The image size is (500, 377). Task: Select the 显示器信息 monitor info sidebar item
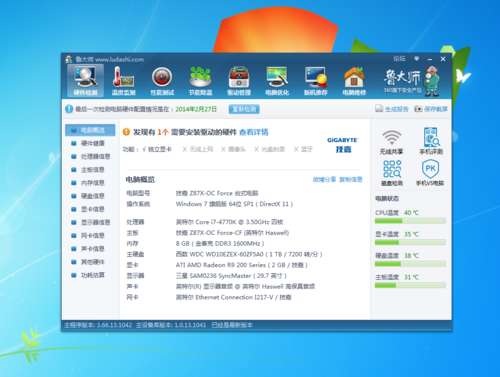(90, 222)
